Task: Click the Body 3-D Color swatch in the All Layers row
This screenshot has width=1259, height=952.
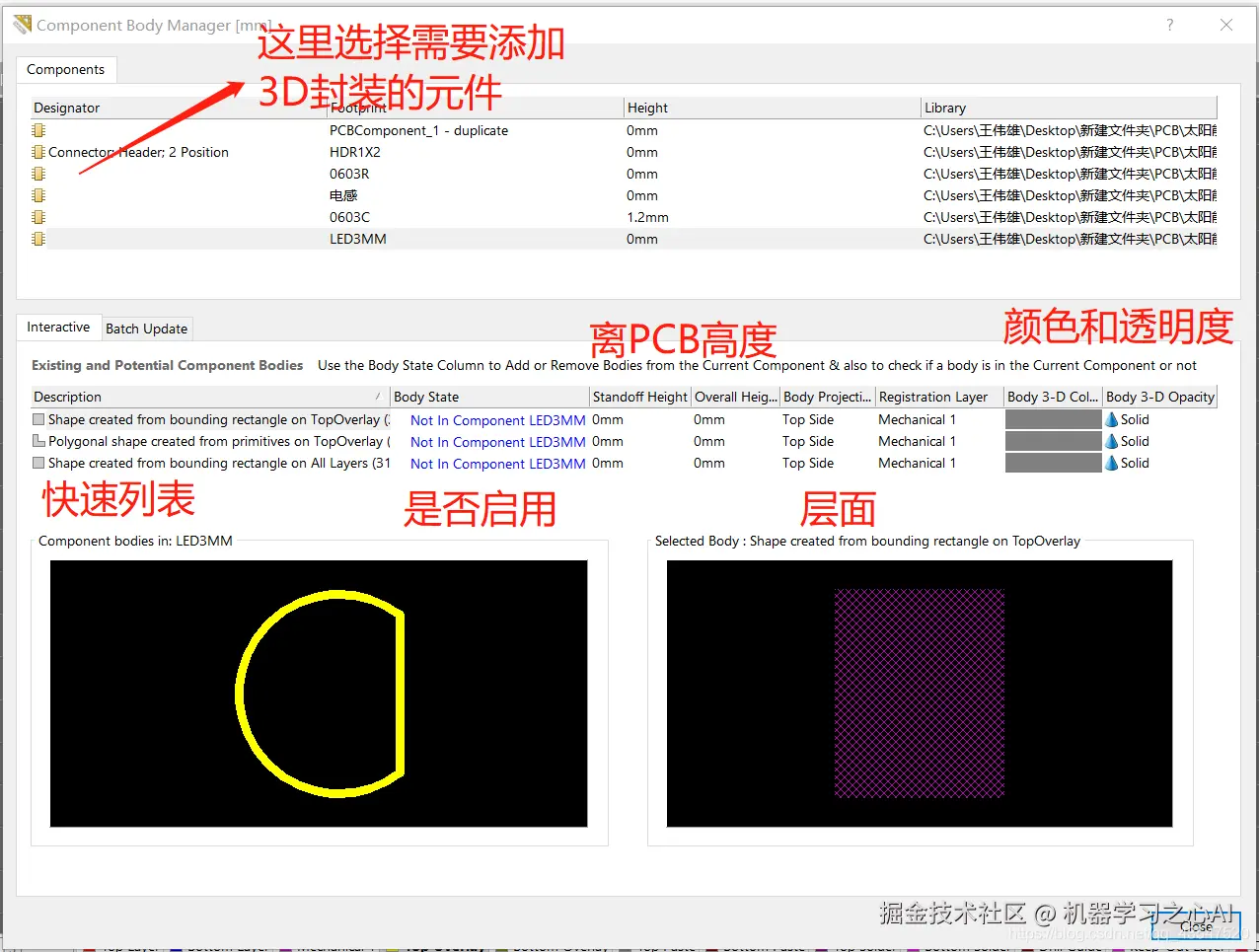Action: click(x=1053, y=463)
